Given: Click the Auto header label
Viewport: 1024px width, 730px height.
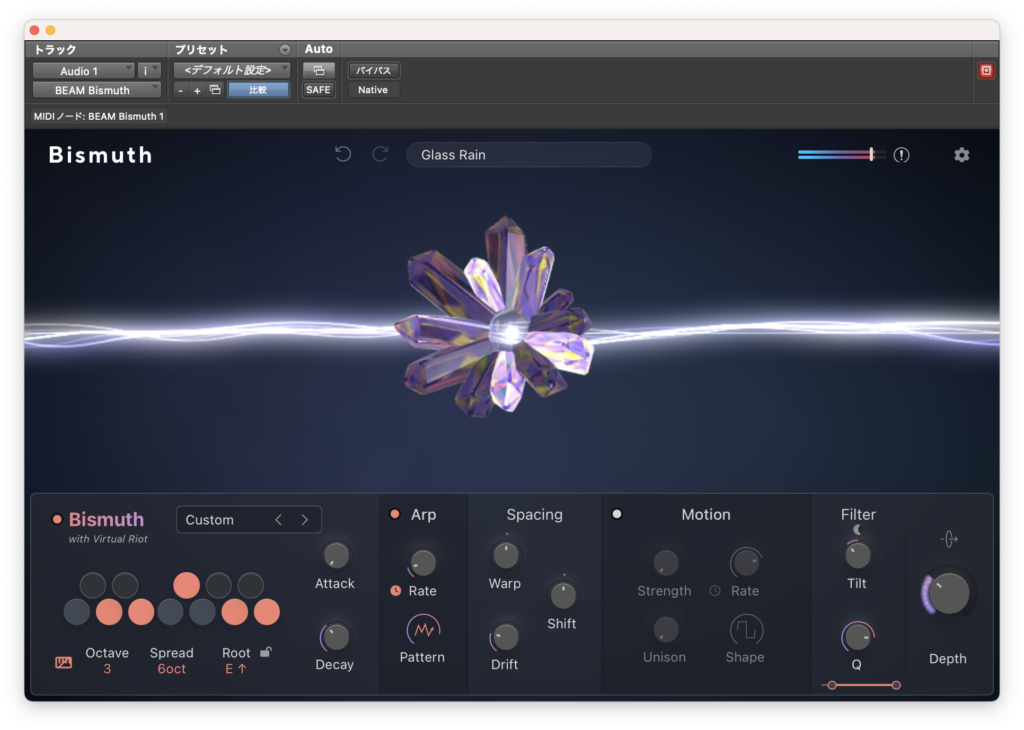Looking at the screenshot, I should pos(319,49).
